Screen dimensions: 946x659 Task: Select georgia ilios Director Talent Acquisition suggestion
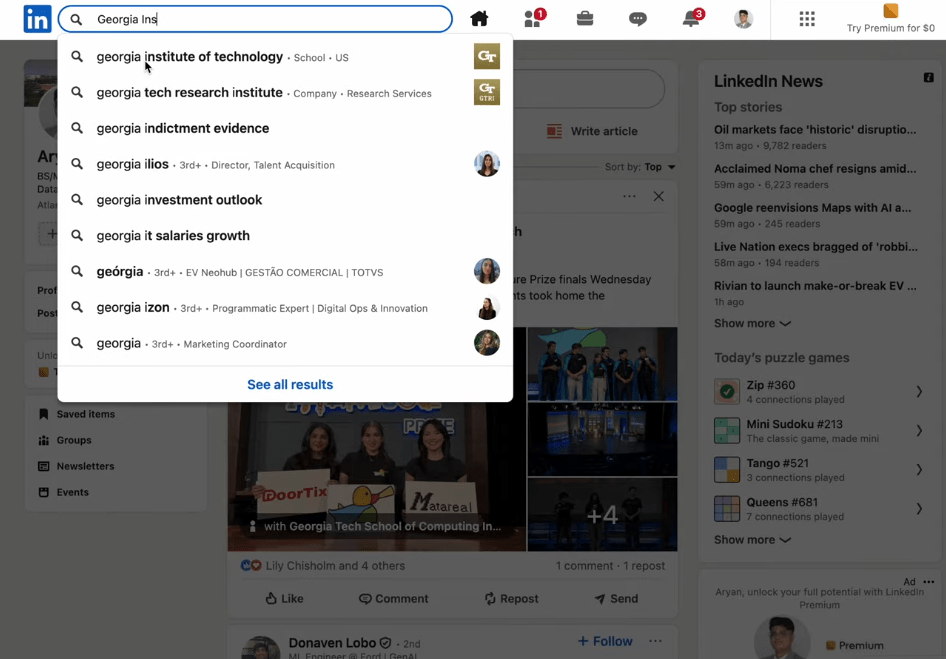pyautogui.click(x=285, y=164)
